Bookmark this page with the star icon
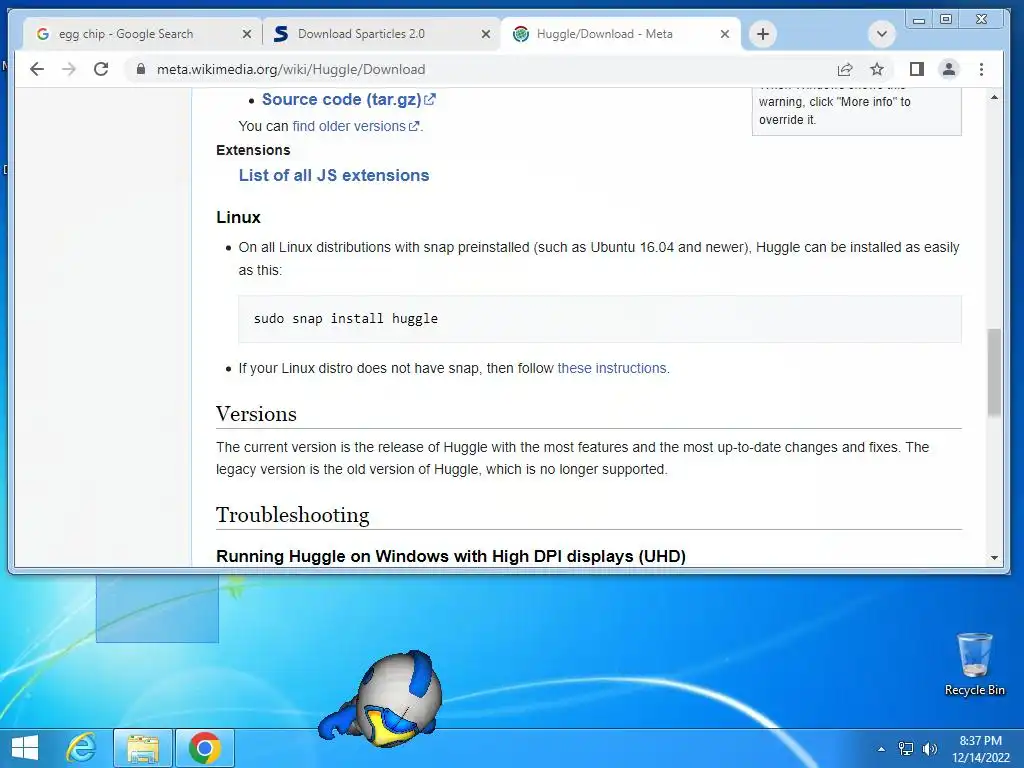The width and height of the screenshot is (1024, 768). tap(877, 69)
